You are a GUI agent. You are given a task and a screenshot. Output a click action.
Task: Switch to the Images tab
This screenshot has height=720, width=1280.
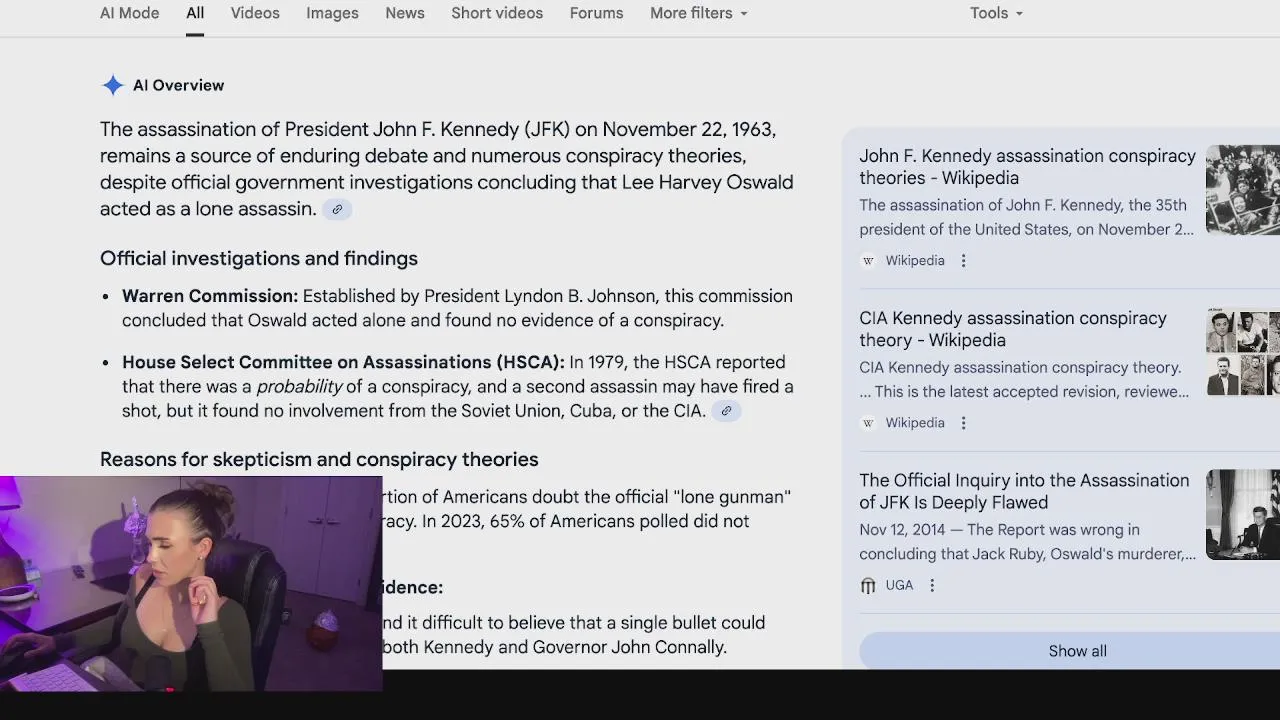point(332,13)
